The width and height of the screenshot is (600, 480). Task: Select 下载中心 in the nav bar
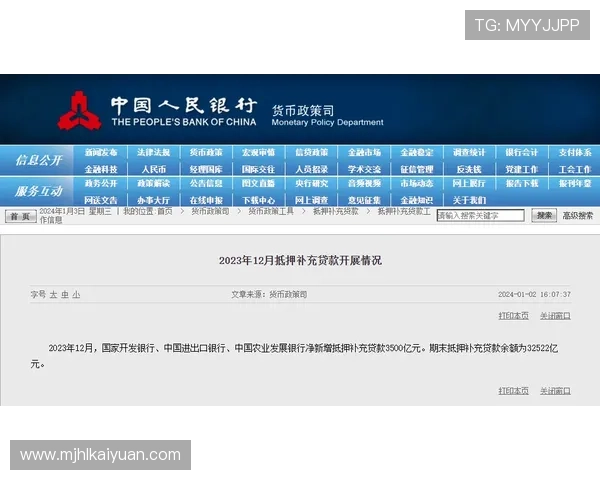[x=258, y=200]
